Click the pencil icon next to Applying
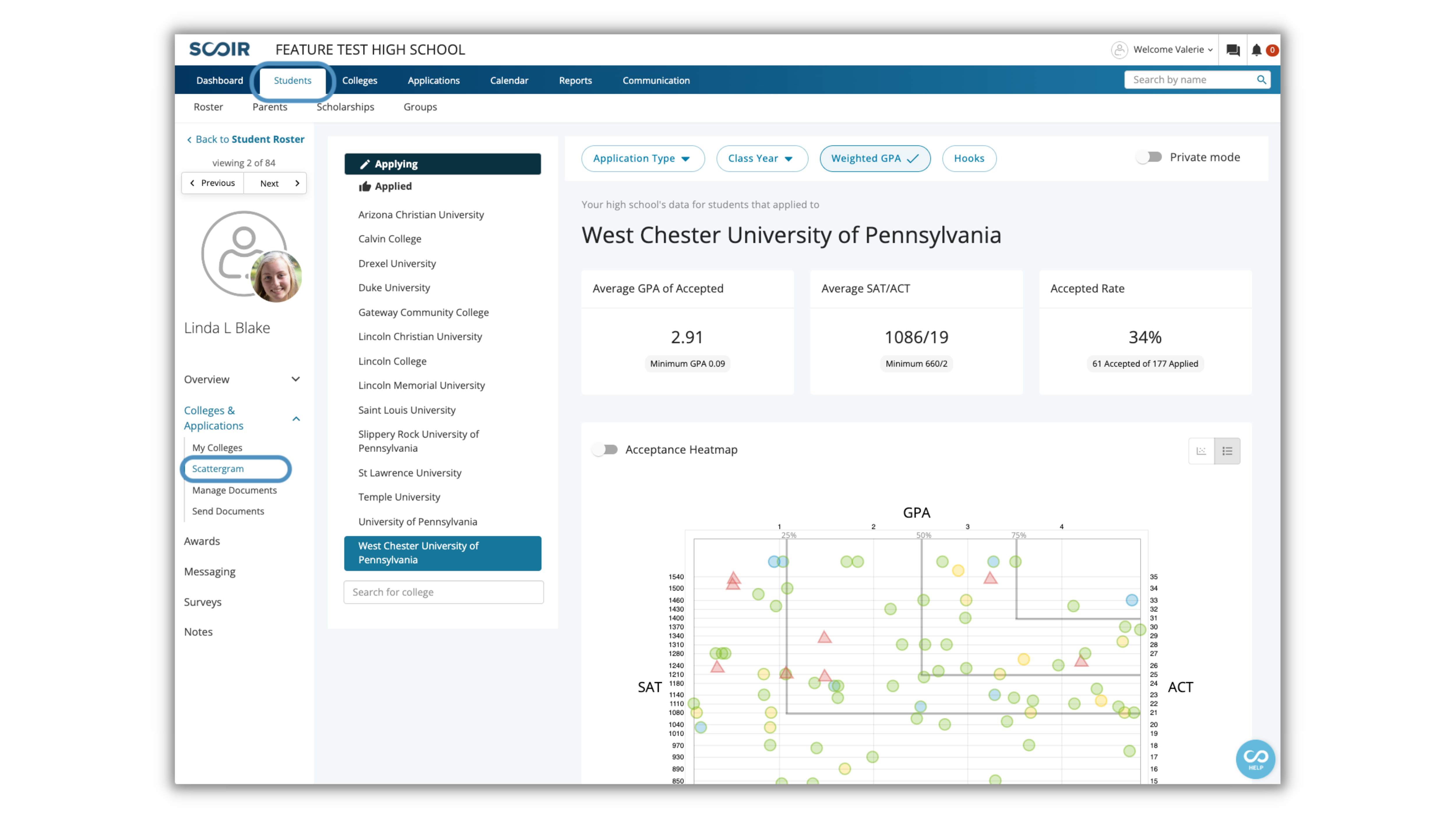 (365, 164)
